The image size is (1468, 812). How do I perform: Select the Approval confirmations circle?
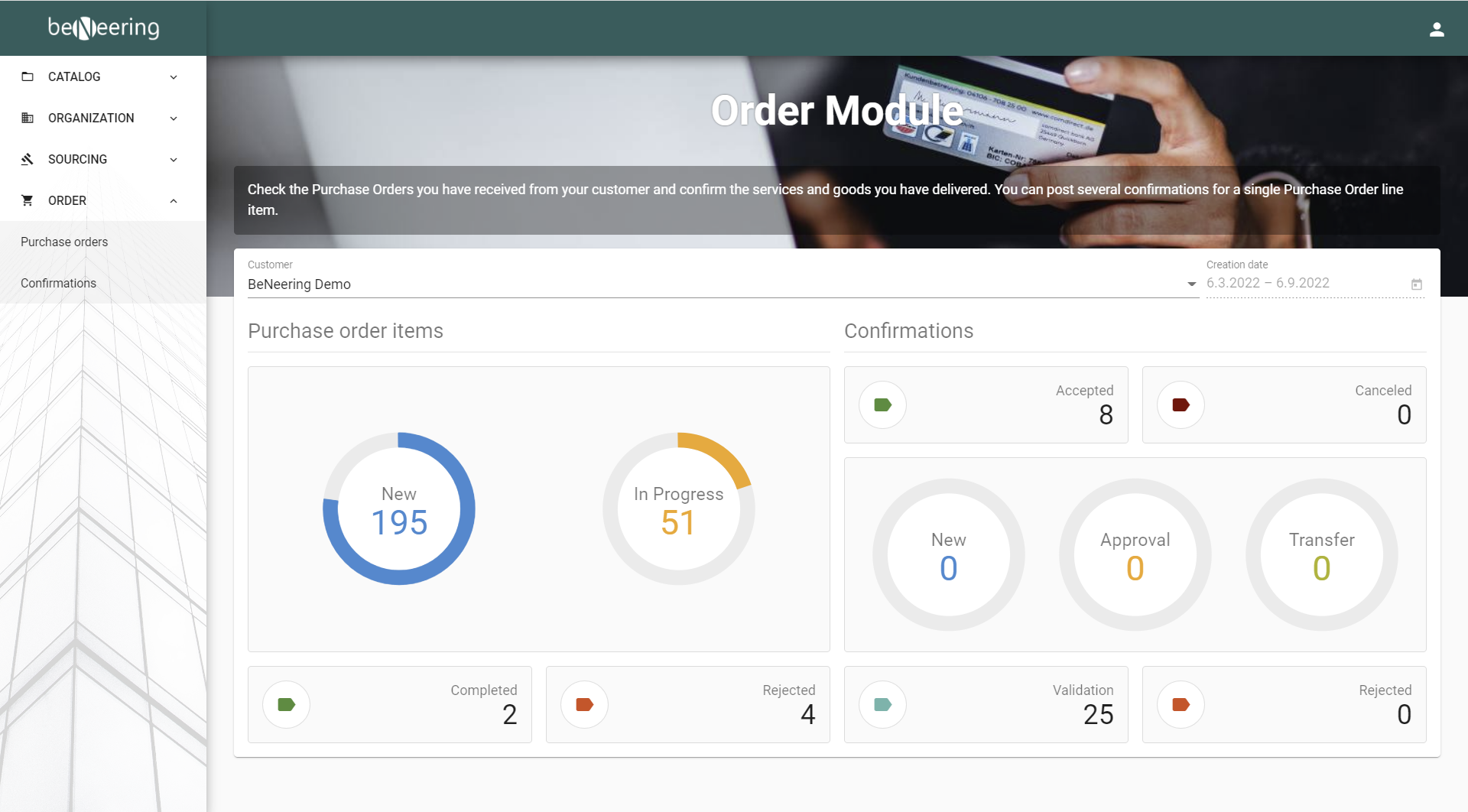[1135, 555]
